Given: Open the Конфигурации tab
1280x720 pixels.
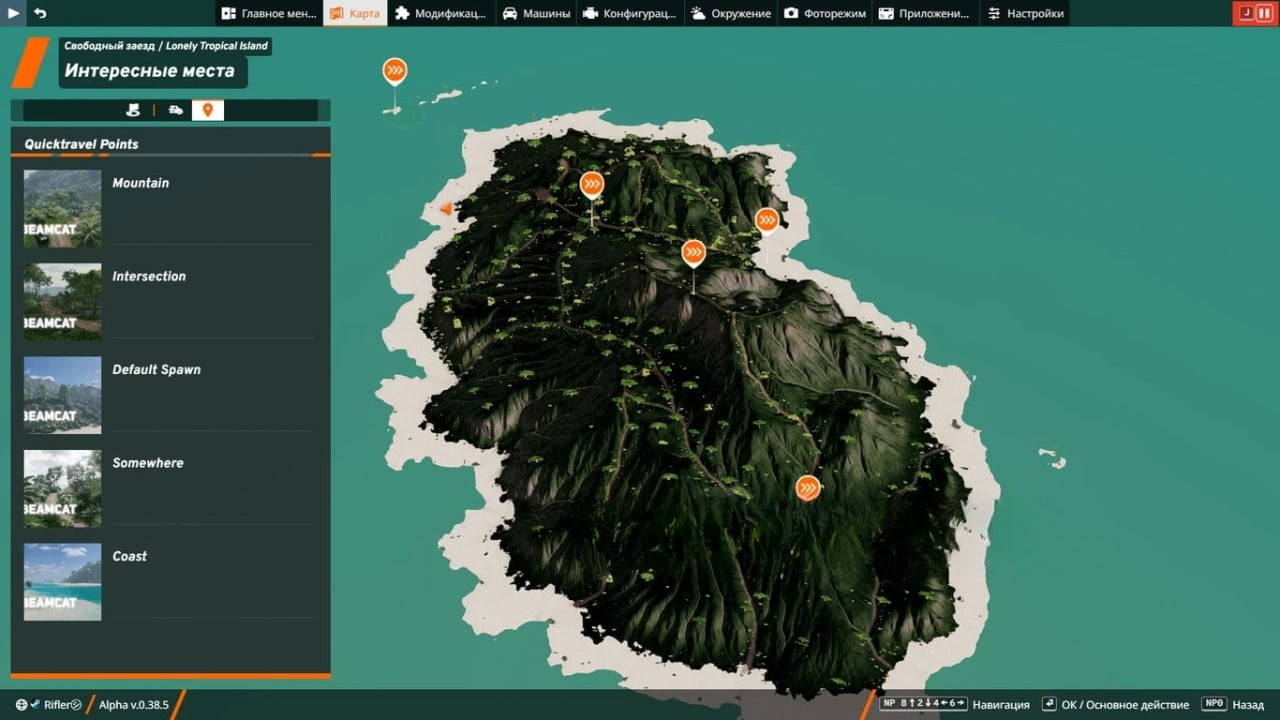Looking at the screenshot, I should [631, 13].
